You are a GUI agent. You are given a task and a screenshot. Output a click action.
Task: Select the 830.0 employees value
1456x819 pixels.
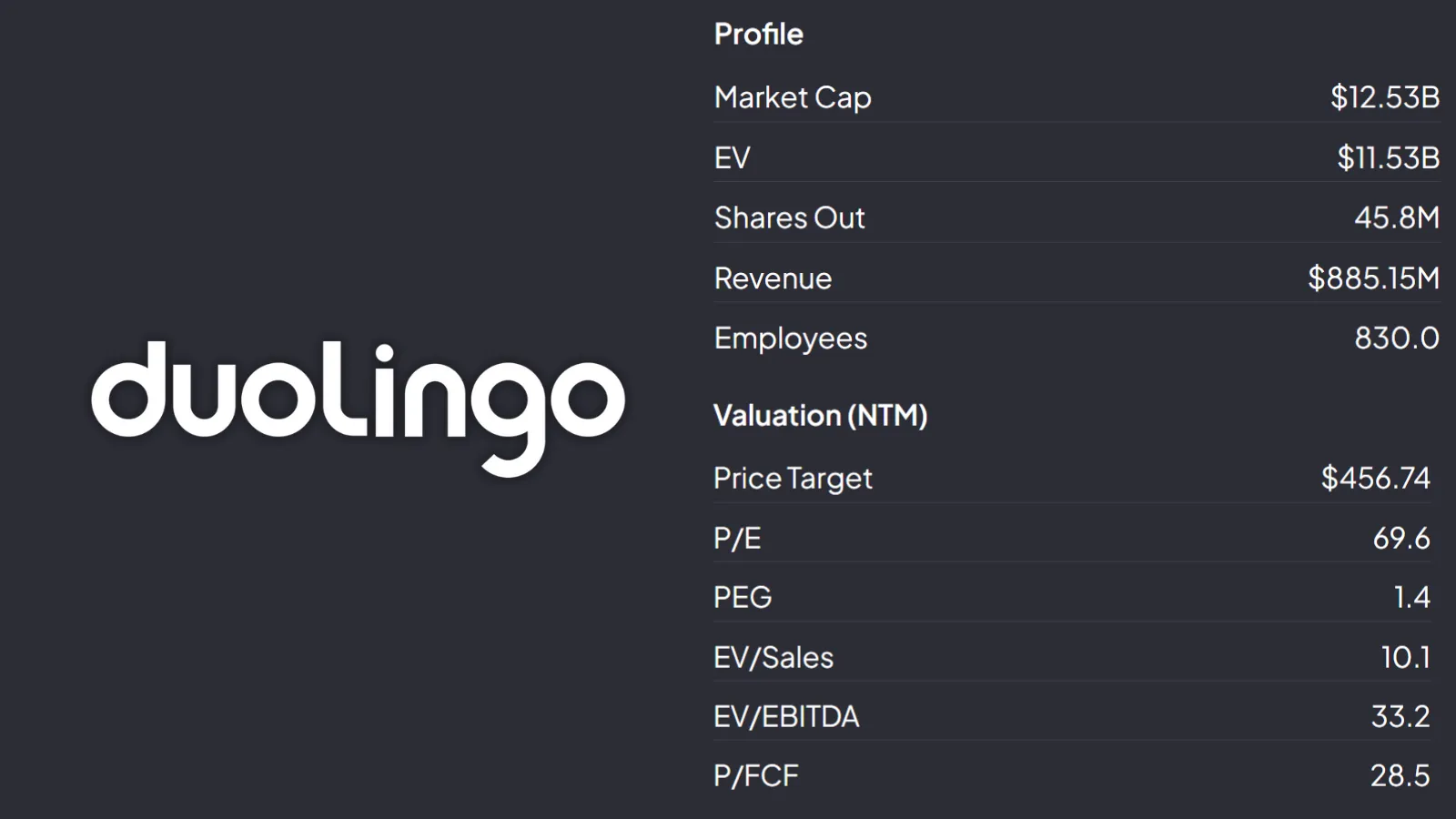click(x=1397, y=338)
